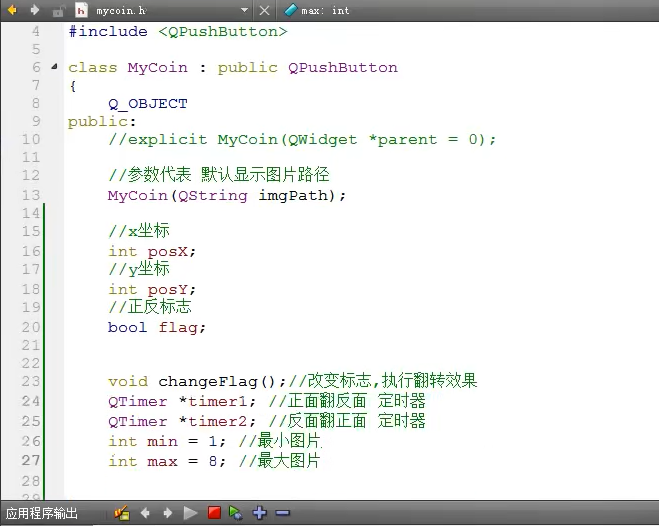Click the *timer1 pointer declaration
Screen dimensions: 659x526
click(x=213, y=402)
